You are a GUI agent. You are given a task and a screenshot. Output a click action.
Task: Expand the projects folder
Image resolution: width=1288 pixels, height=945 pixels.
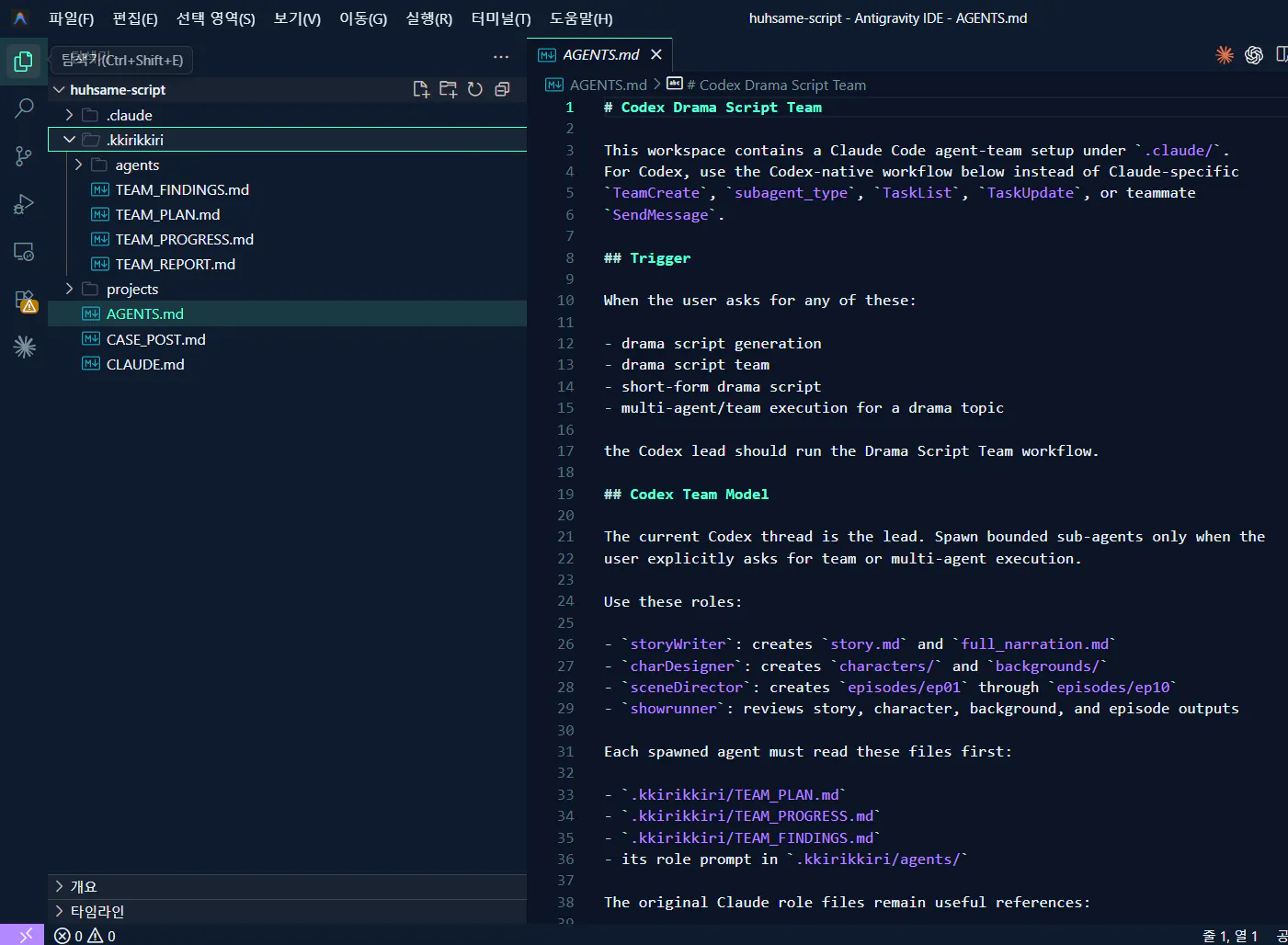click(x=69, y=289)
